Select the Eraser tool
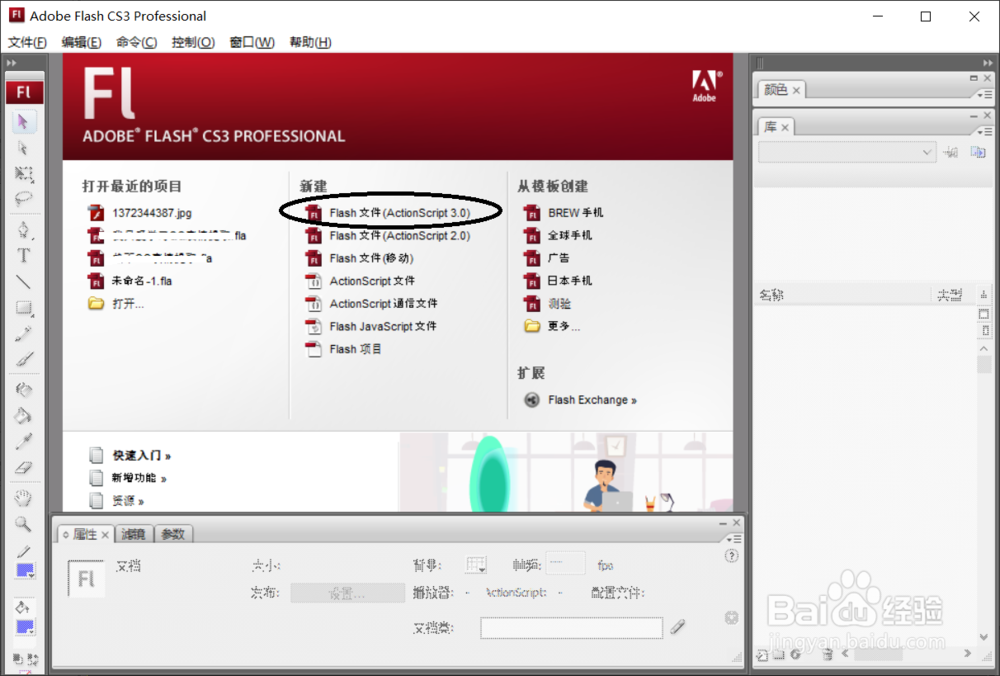Image resolution: width=1000 pixels, height=676 pixels. pos(24,467)
